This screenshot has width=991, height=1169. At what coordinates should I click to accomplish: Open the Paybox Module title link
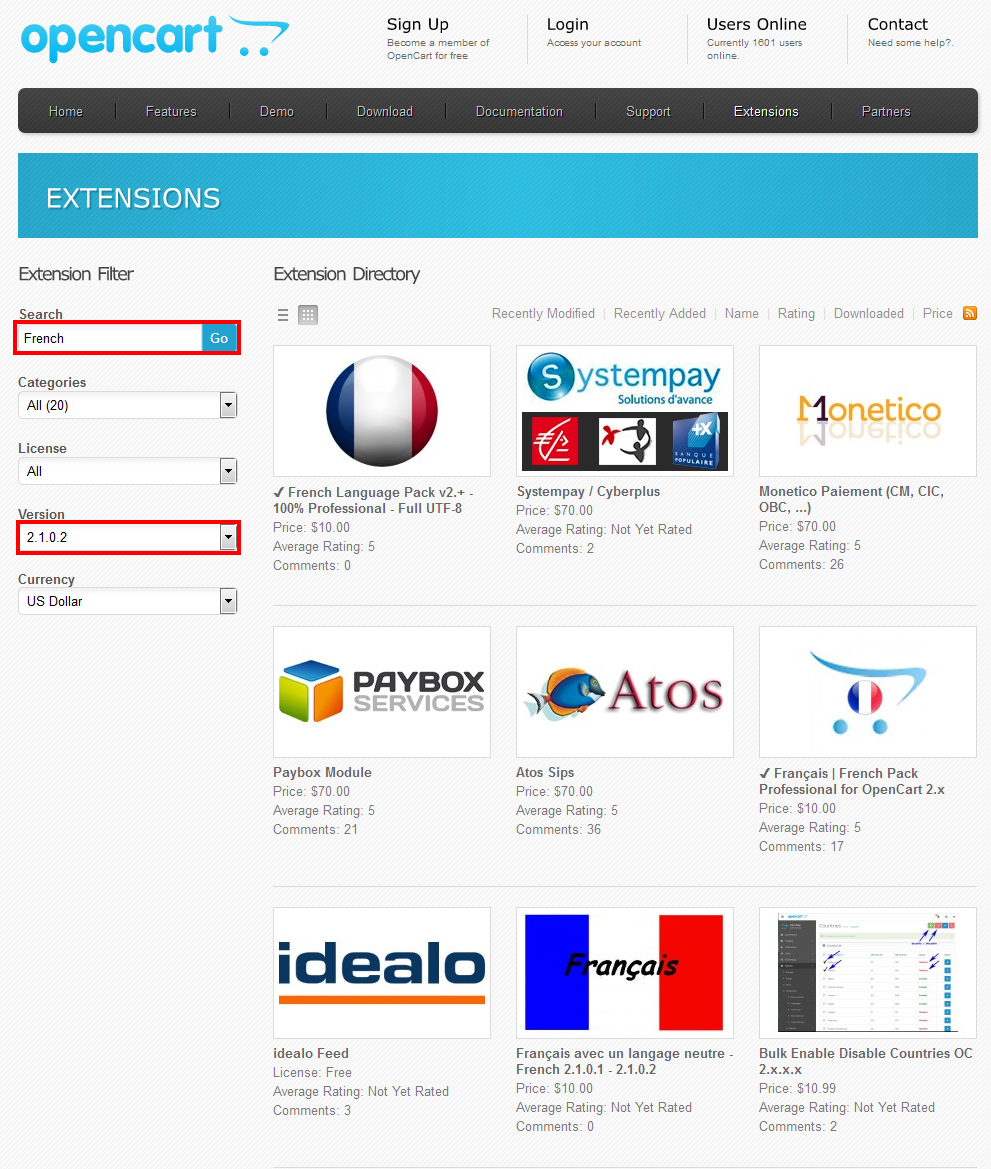pos(322,772)
